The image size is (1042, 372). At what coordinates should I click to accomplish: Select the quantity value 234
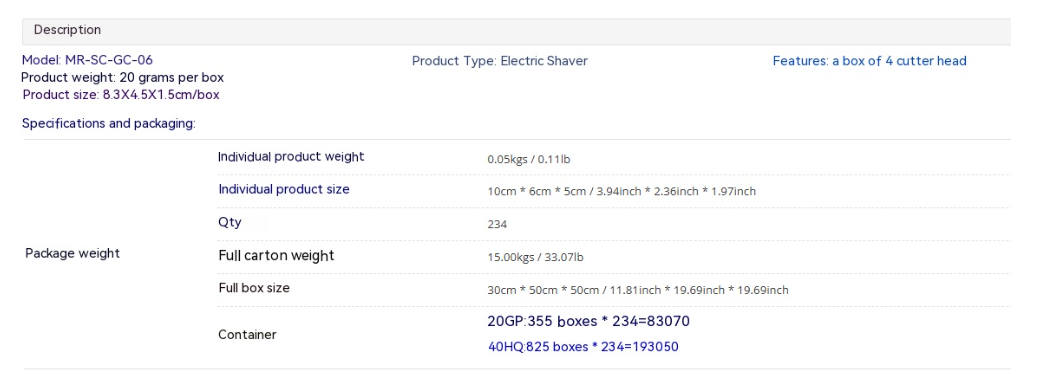(497, 225)
